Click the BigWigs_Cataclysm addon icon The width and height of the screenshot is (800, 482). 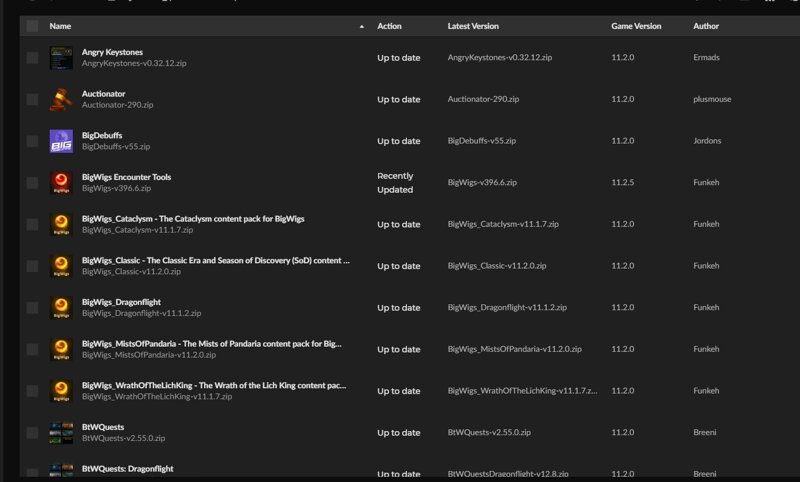point(61,224)
